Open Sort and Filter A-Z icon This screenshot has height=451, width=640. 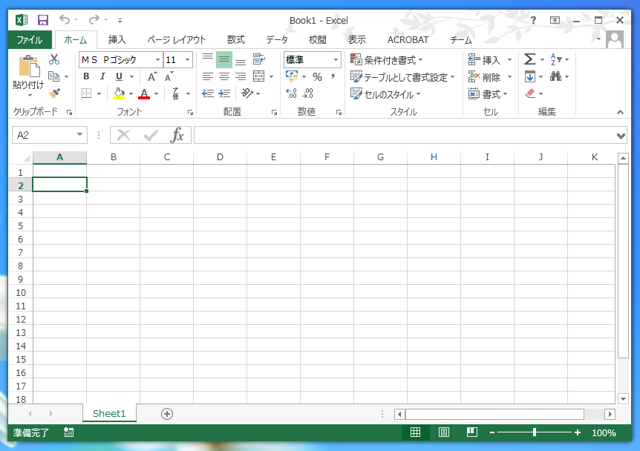[x=555, y=60]
